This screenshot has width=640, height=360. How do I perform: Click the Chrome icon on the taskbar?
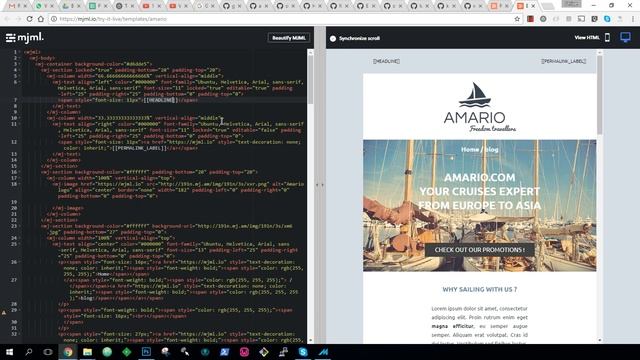click(68, 352)
